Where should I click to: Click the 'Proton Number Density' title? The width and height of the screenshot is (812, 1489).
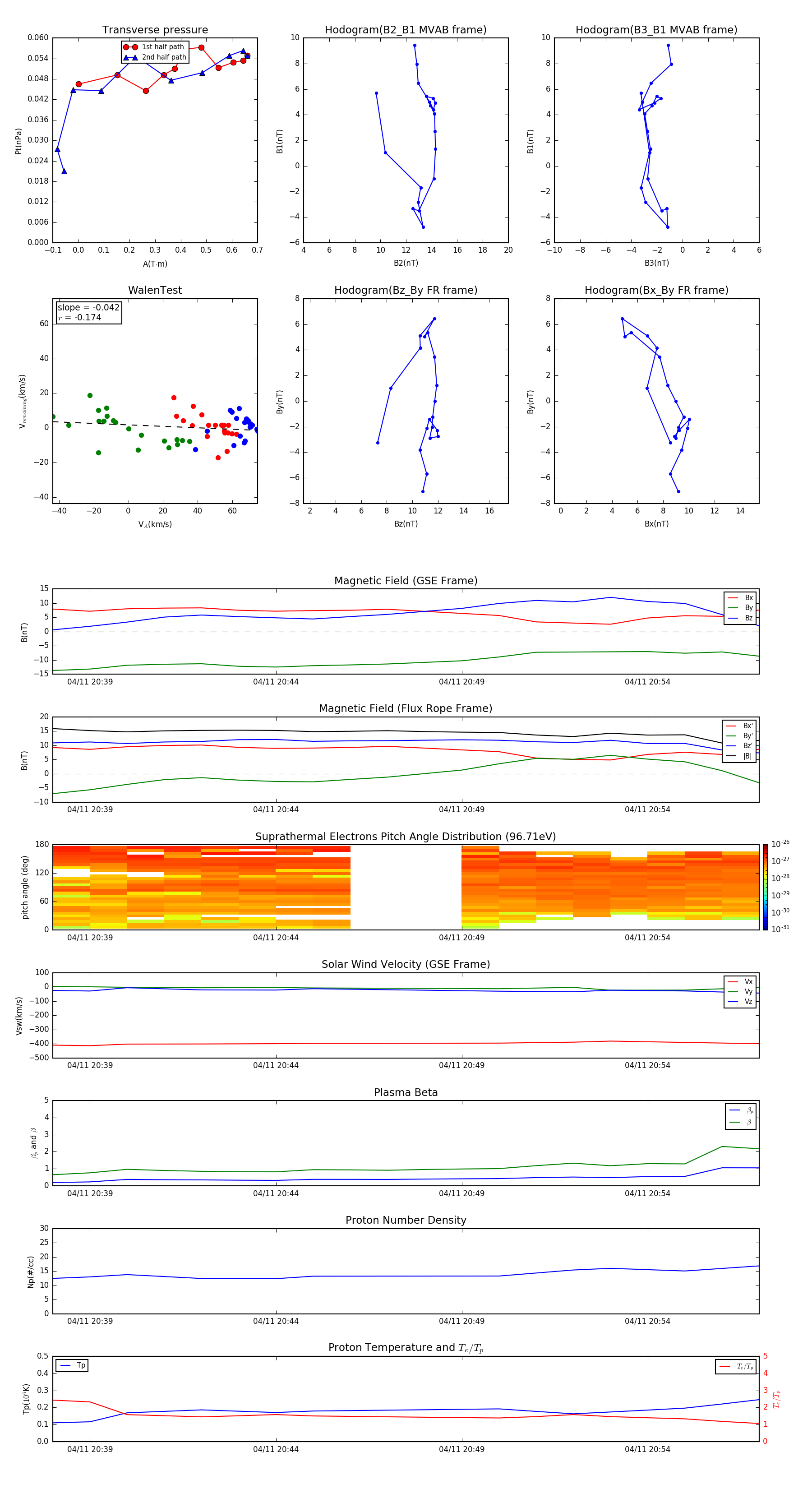coord(406,1220)
